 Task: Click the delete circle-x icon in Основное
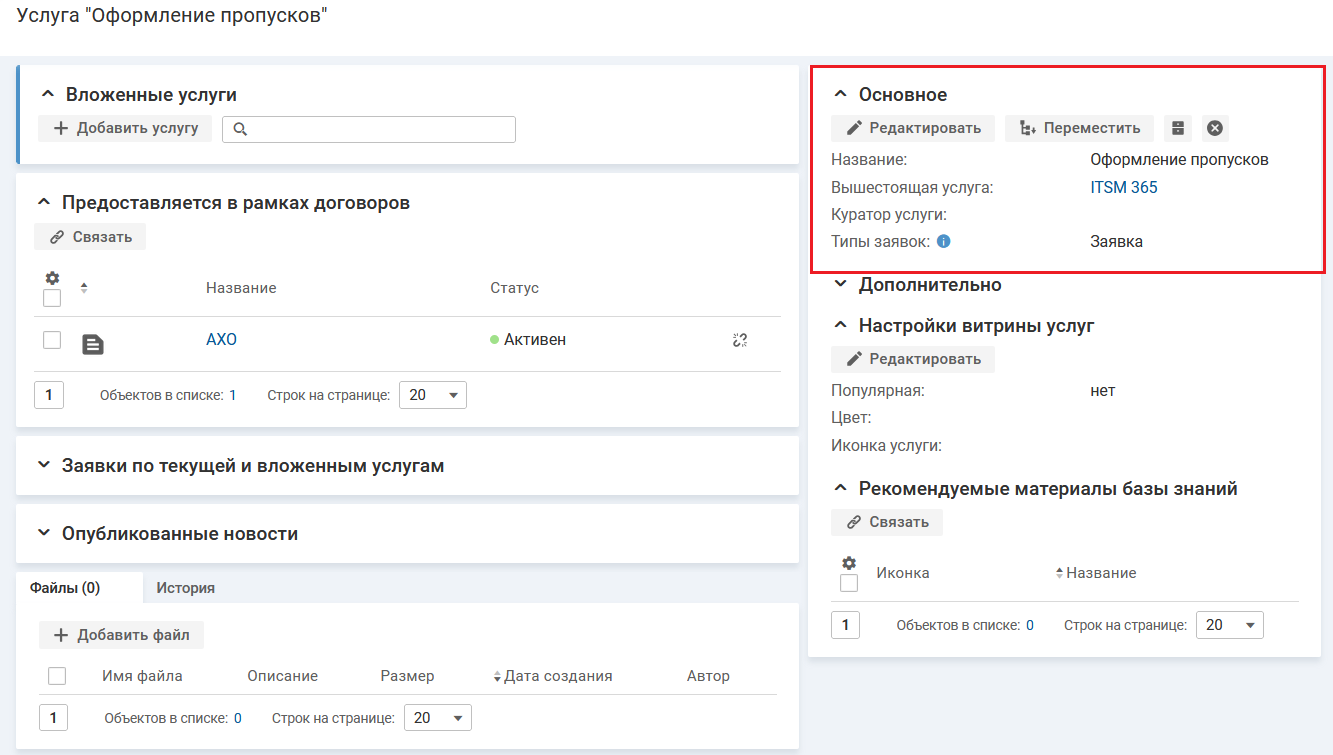(1215, 128)
